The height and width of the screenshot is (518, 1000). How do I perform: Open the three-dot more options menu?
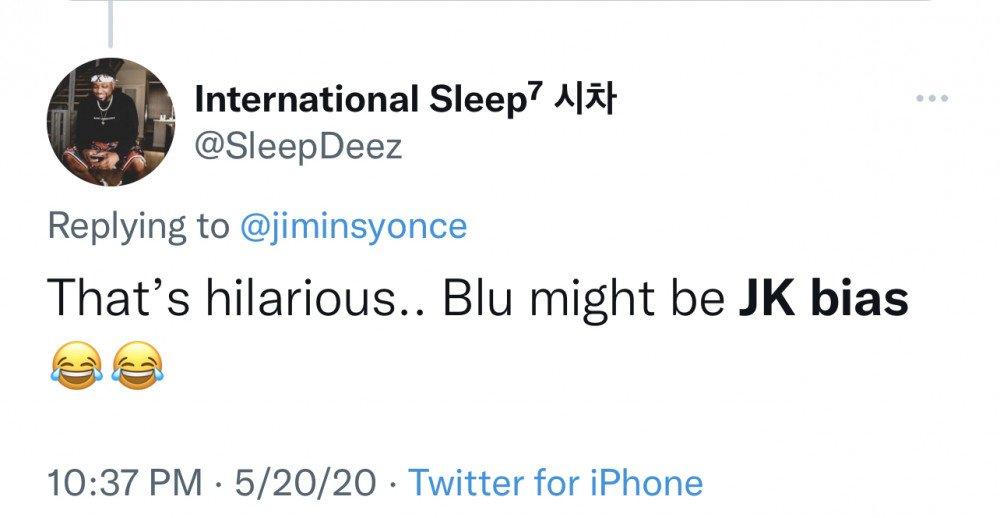pyautogui.click(x=930, y=99)
